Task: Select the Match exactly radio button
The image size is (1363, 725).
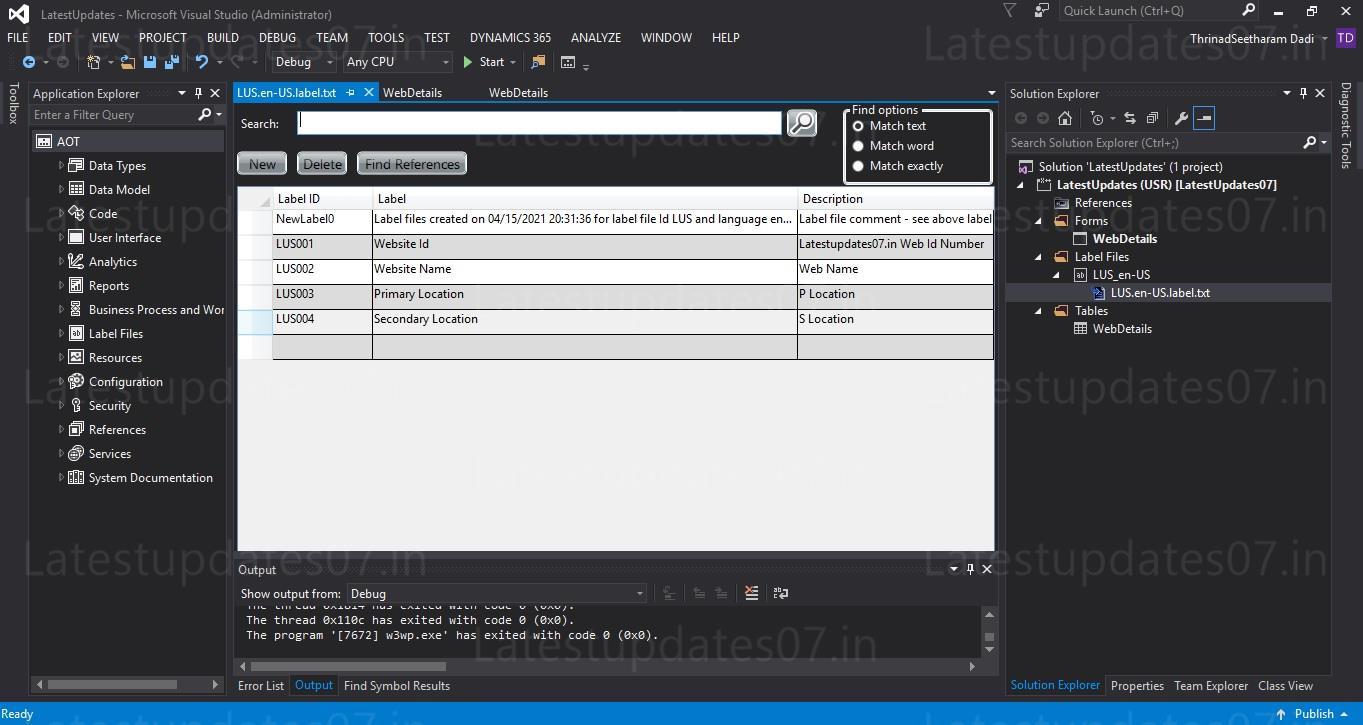Action: pos(858,165)
